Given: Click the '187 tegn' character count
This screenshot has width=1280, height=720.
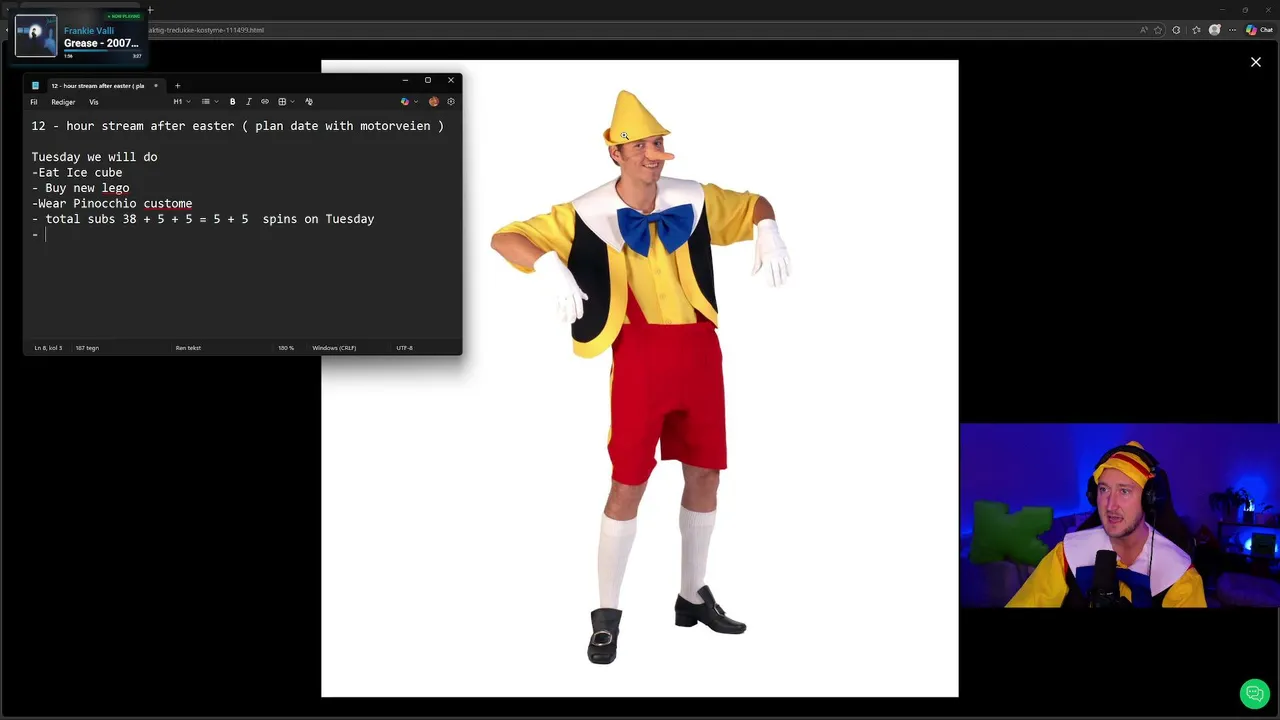Looking at the screenshot, I should point(87,348).
